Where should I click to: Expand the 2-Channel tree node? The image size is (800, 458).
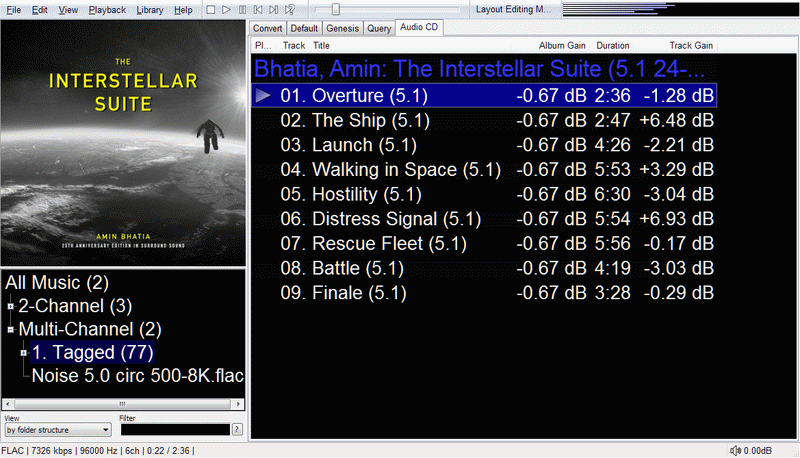[10, 307]
